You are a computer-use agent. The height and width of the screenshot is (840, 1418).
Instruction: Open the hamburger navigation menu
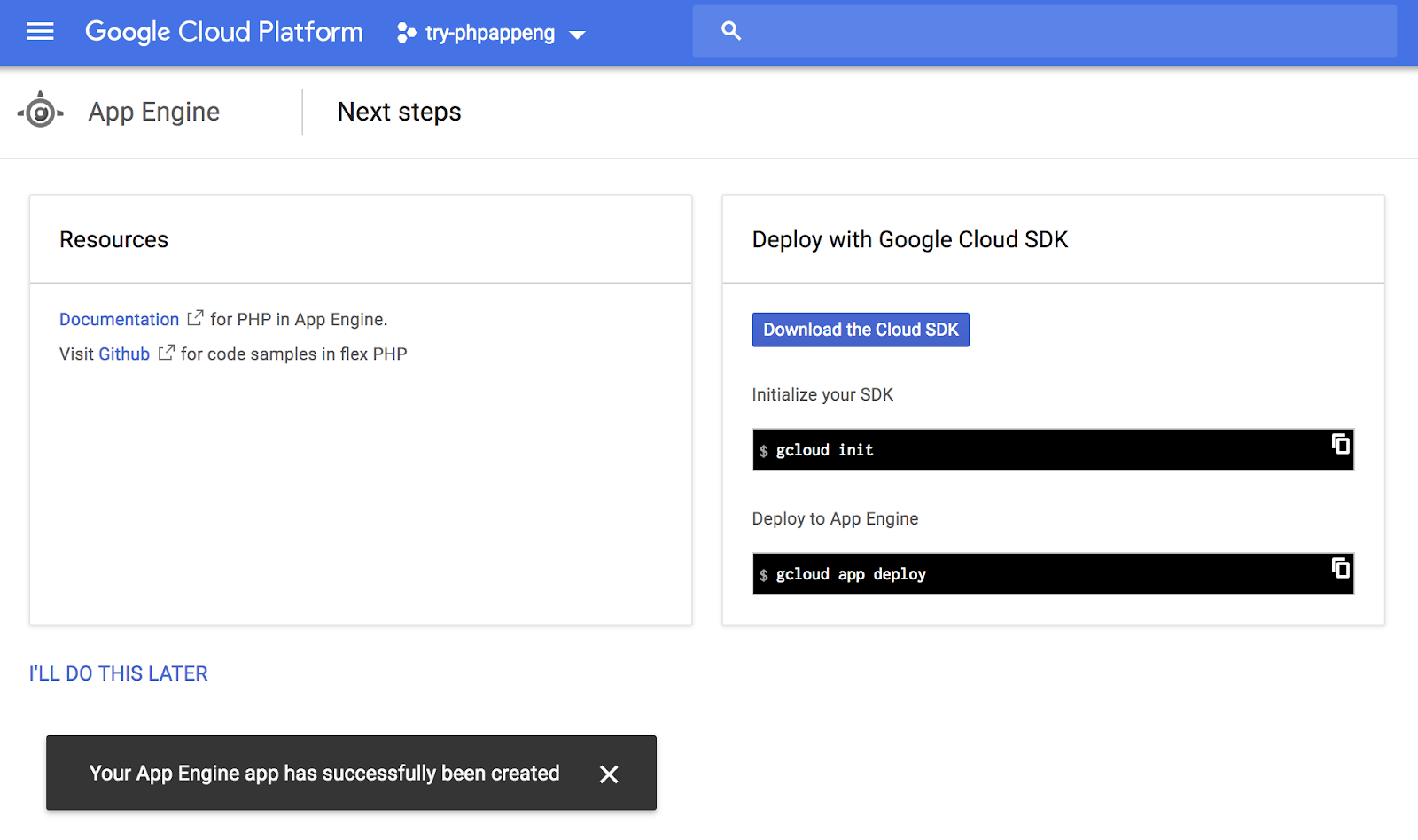coord(41,33)
